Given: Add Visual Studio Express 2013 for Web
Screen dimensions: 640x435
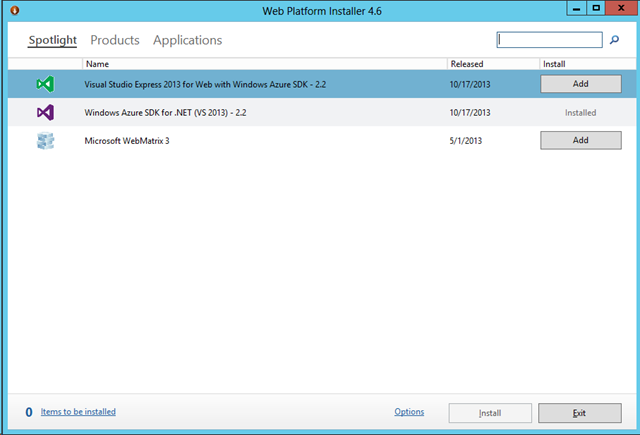Looking at the screenshot, I should pos(580,84).
